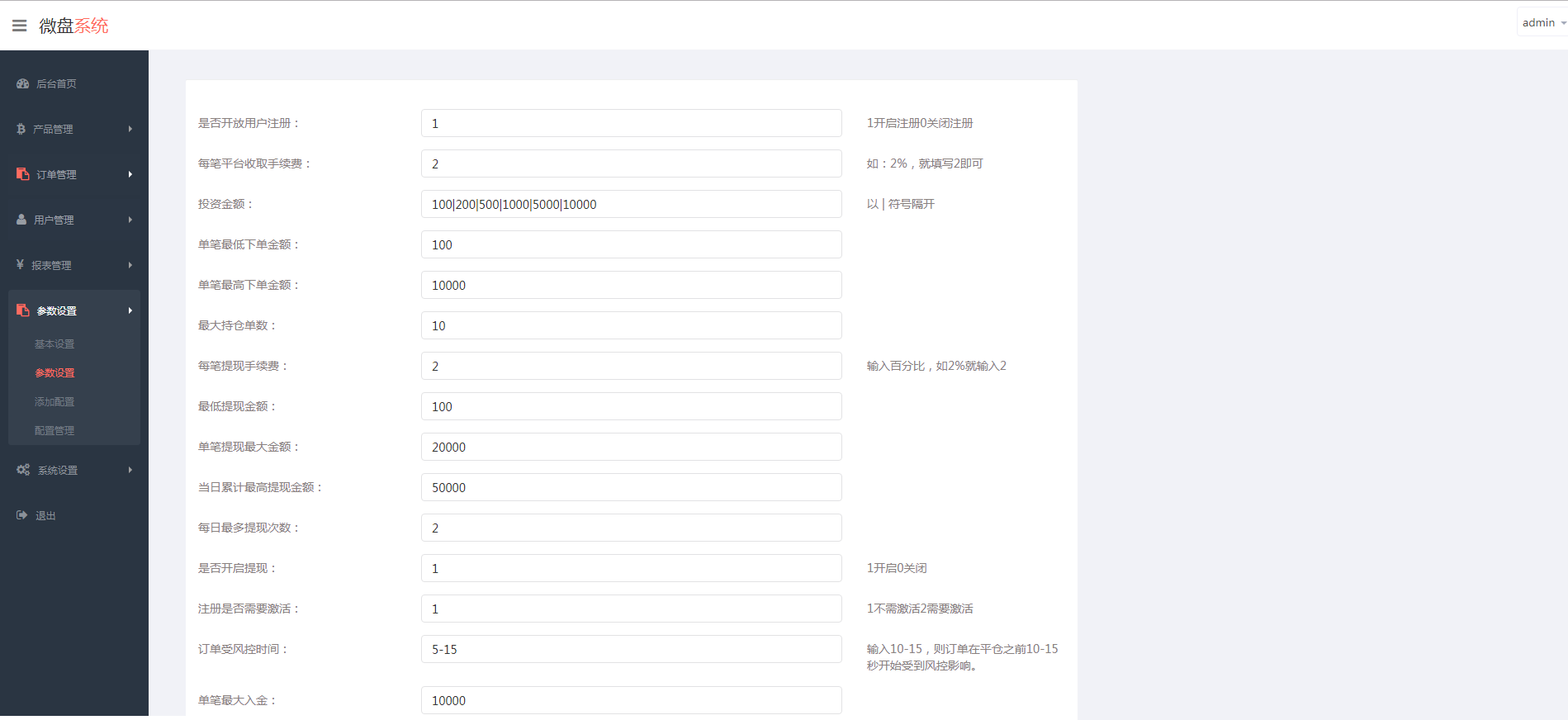Click the 最大持仓单数 input field

click(632, 325)
